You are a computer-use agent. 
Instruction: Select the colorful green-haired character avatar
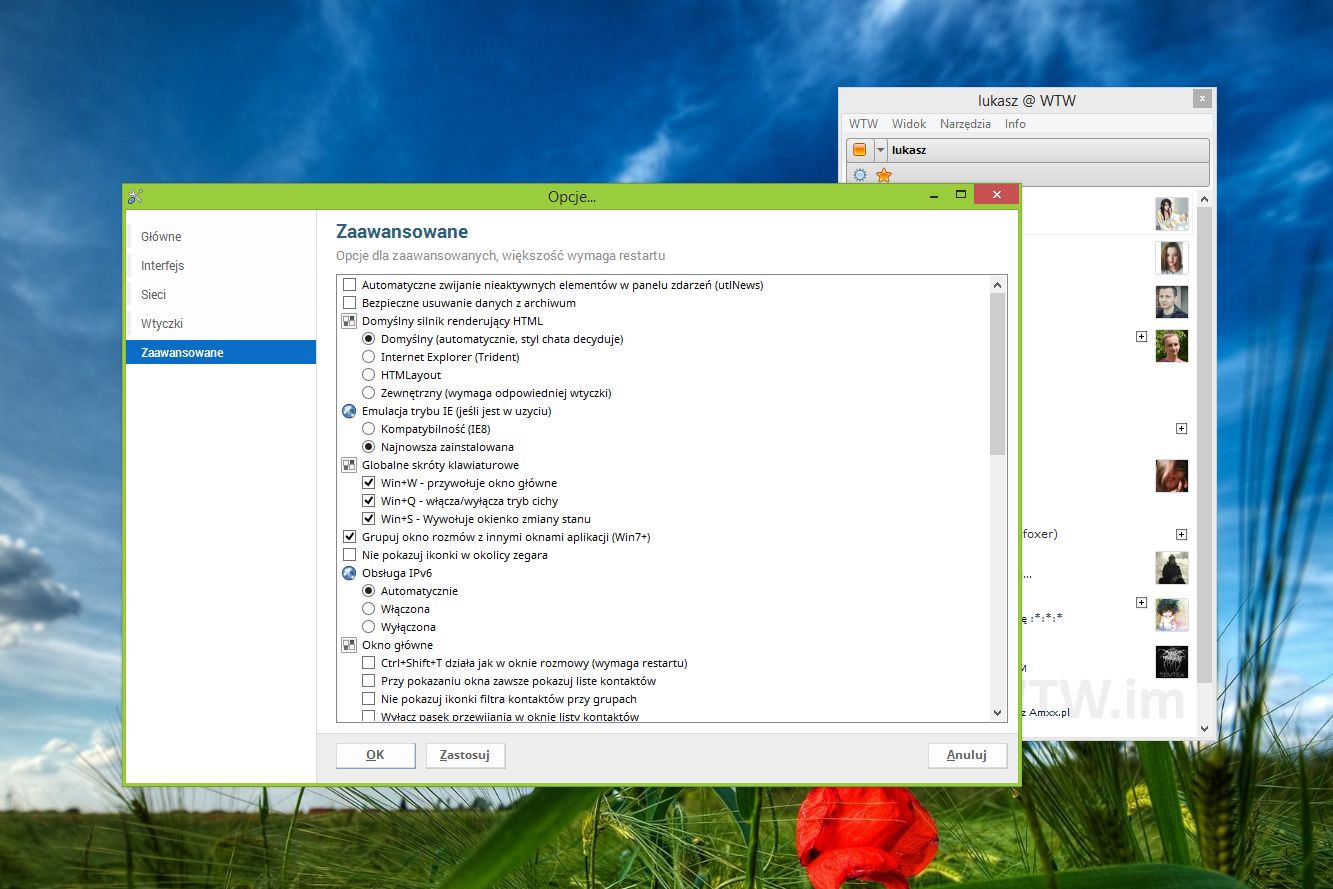(x=1172, y=614)
